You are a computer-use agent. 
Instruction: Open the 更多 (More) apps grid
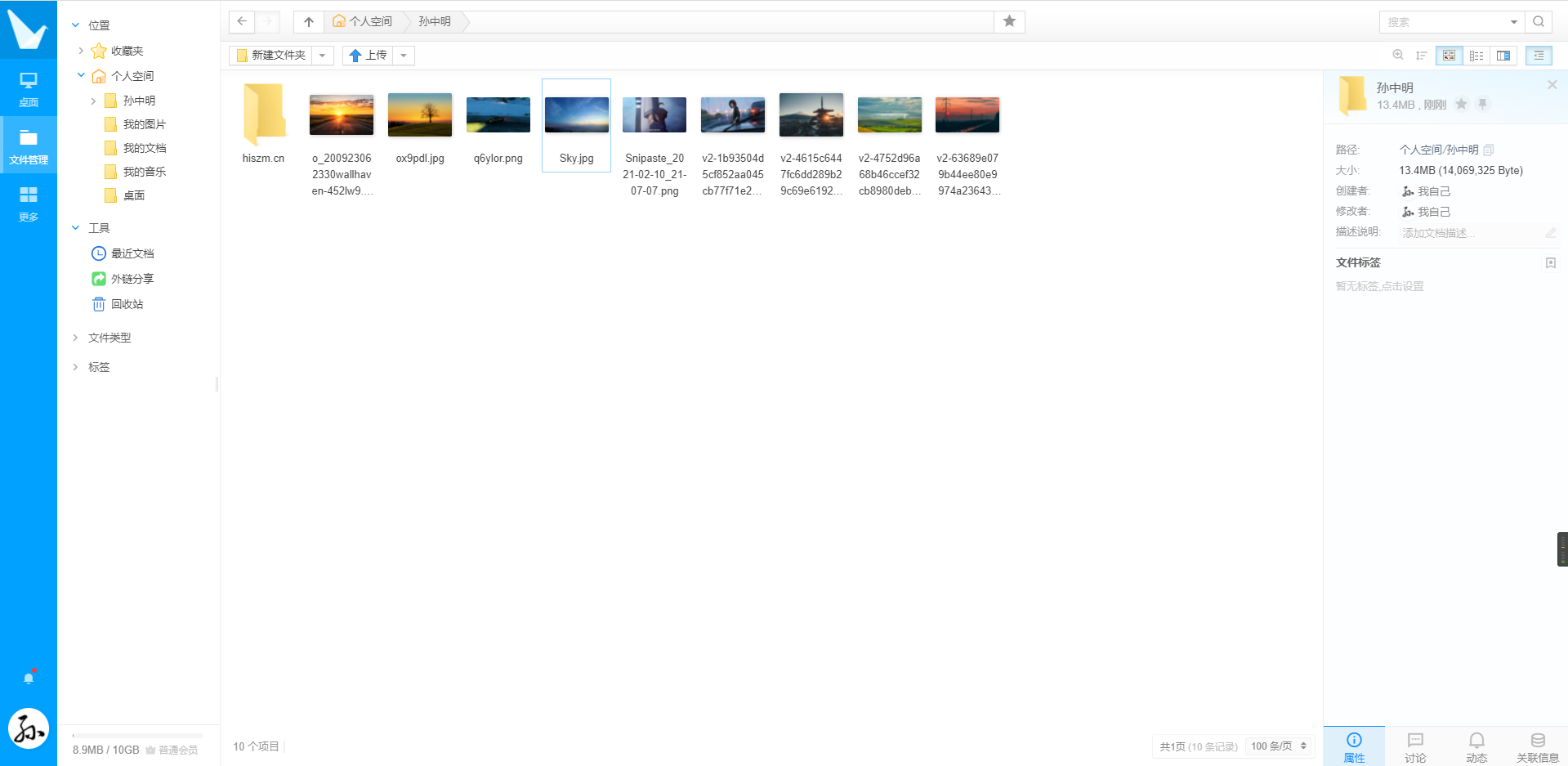[29, 203]
